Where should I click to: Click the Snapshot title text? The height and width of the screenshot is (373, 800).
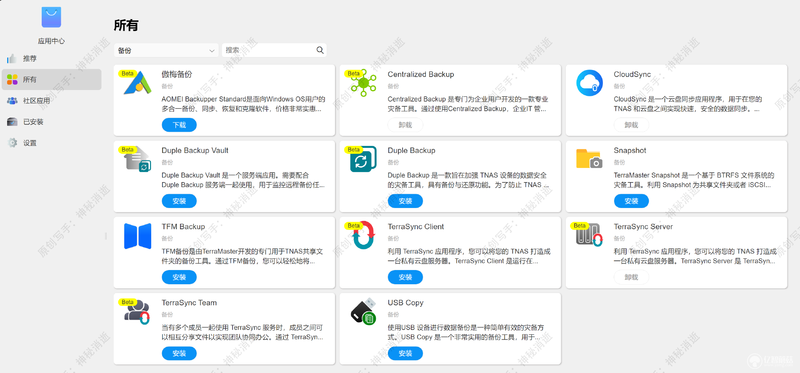630,151
